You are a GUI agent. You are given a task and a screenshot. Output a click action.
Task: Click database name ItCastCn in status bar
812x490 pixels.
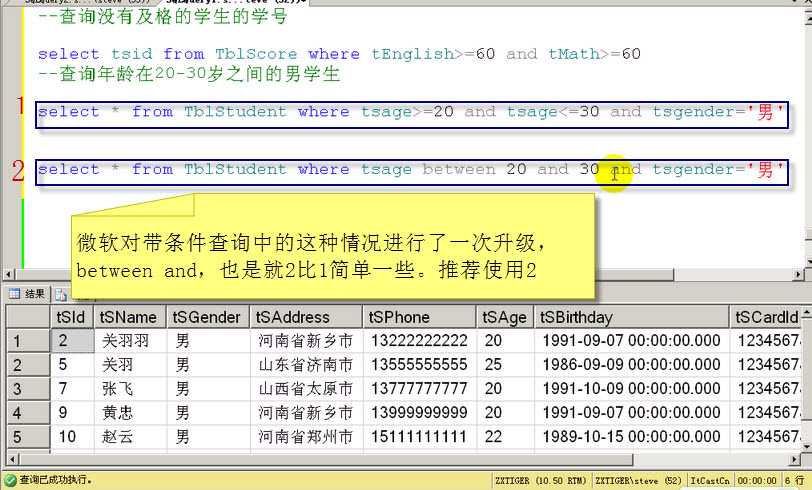pyautogui.click(x=710, y=481)
